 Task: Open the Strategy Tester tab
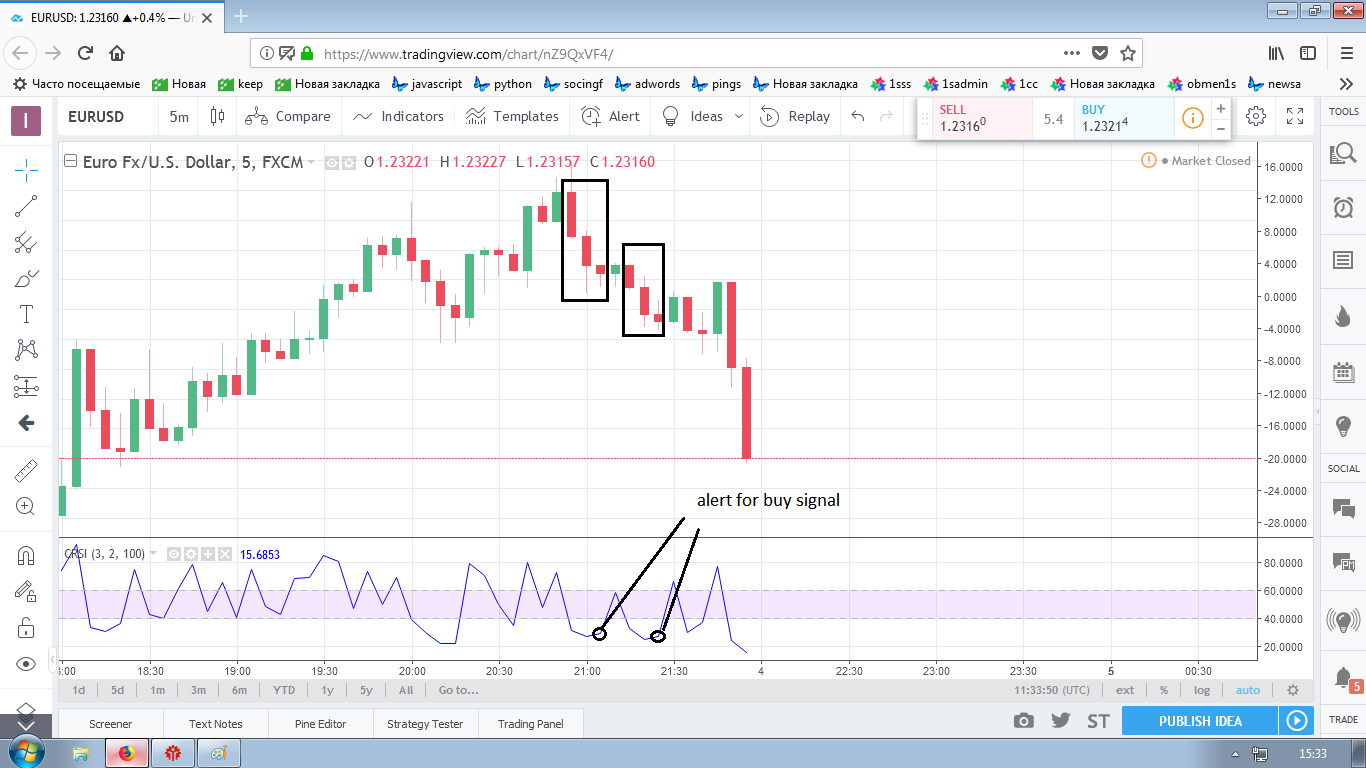[426, 723]
